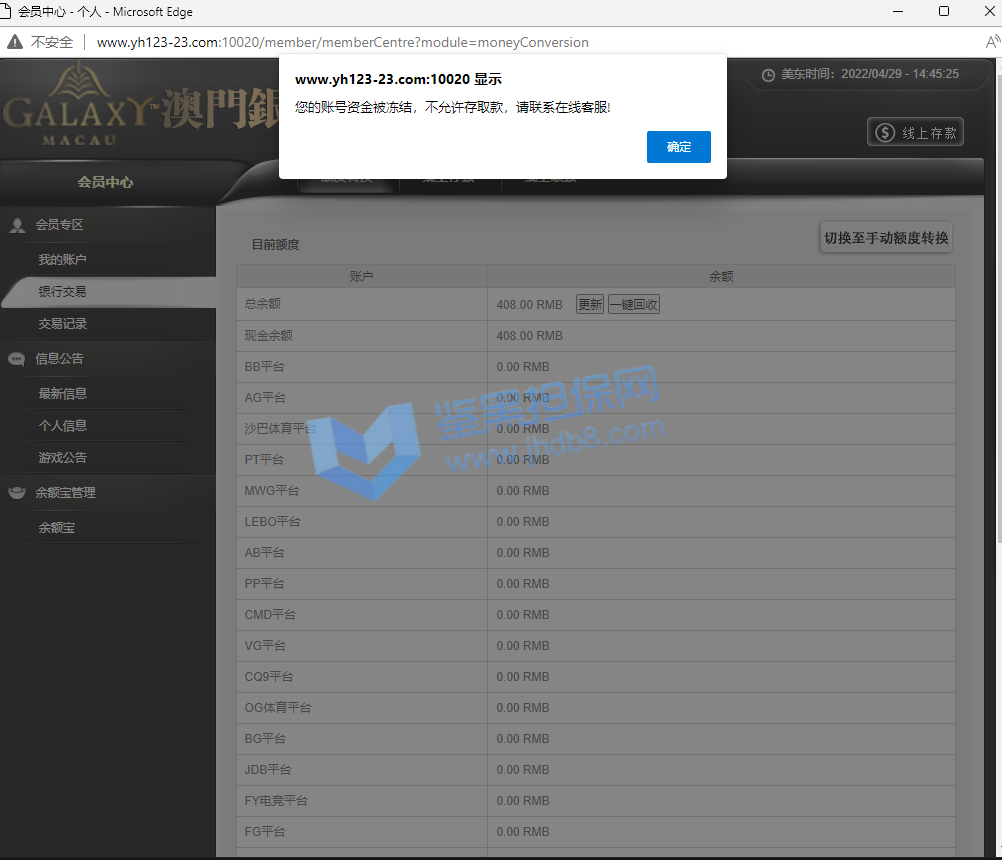1002x860 pixels.
Task: Click the browser address bar URL
Action: [342, 42]
